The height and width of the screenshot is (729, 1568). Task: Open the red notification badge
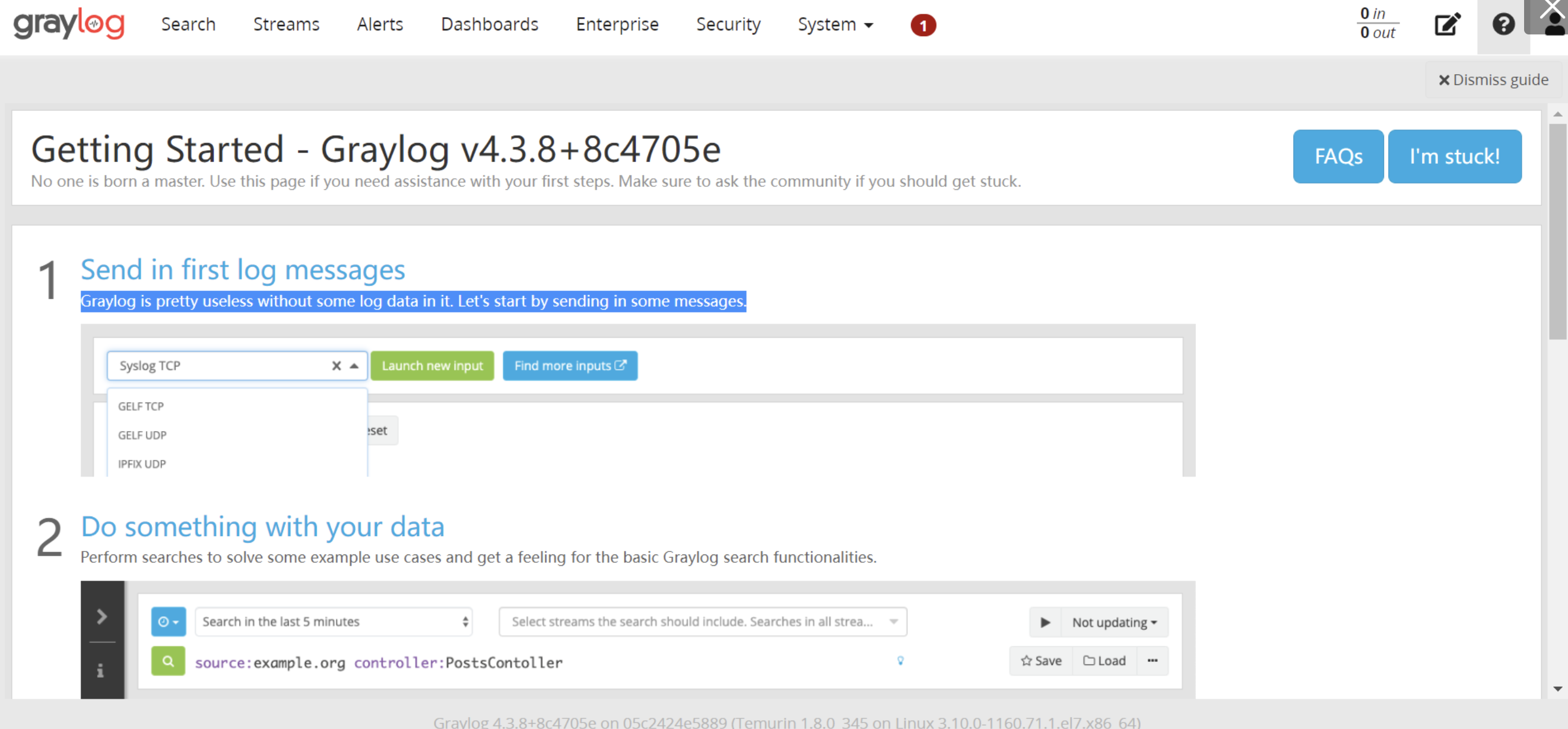tap(923, 26)
